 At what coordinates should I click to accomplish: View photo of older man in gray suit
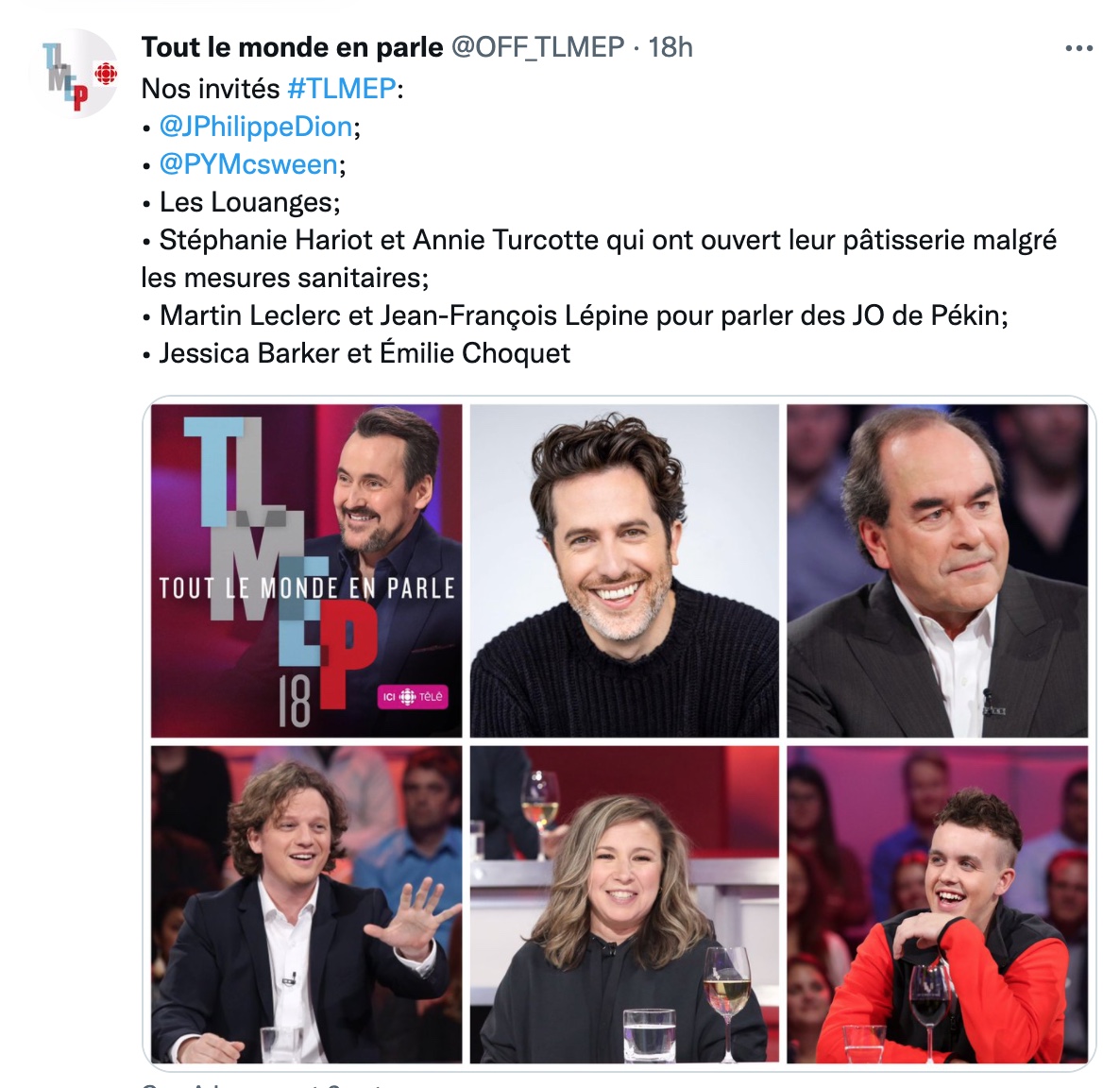[937, 570]
